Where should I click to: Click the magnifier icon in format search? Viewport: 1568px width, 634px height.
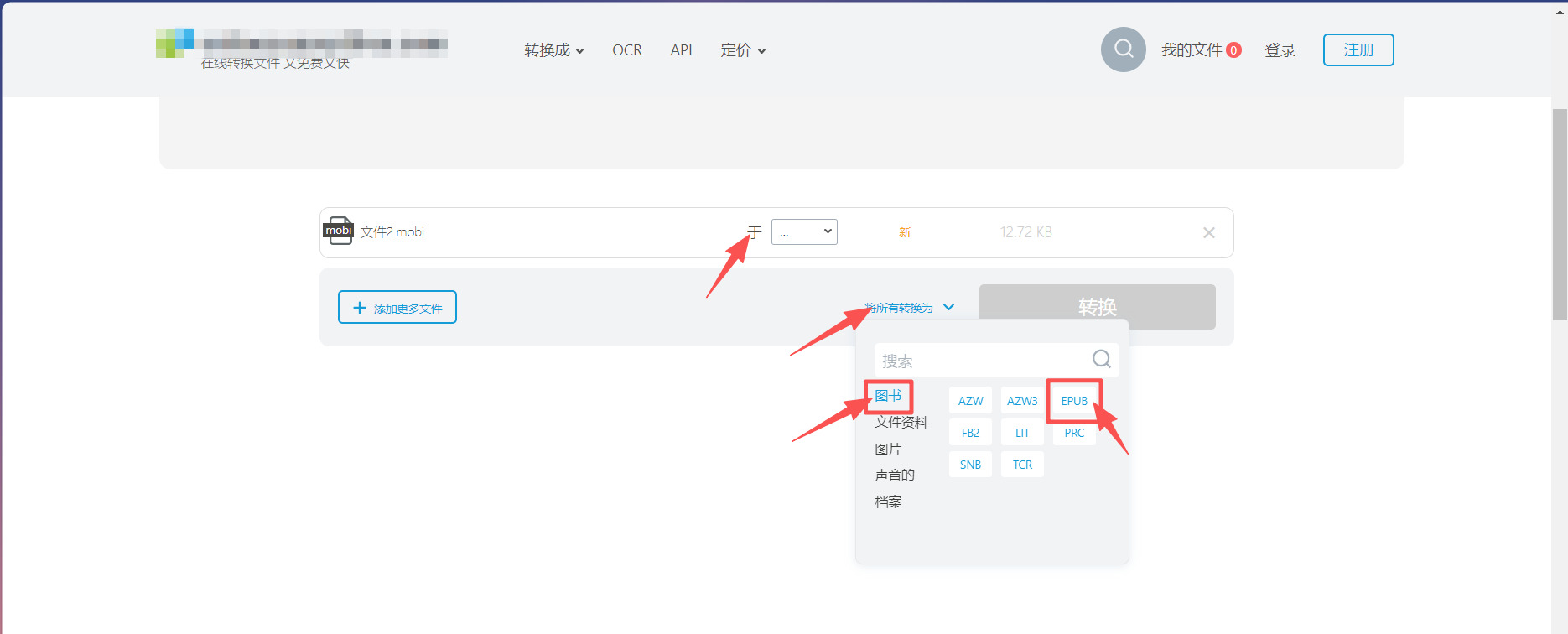[x=1101, y=360]
